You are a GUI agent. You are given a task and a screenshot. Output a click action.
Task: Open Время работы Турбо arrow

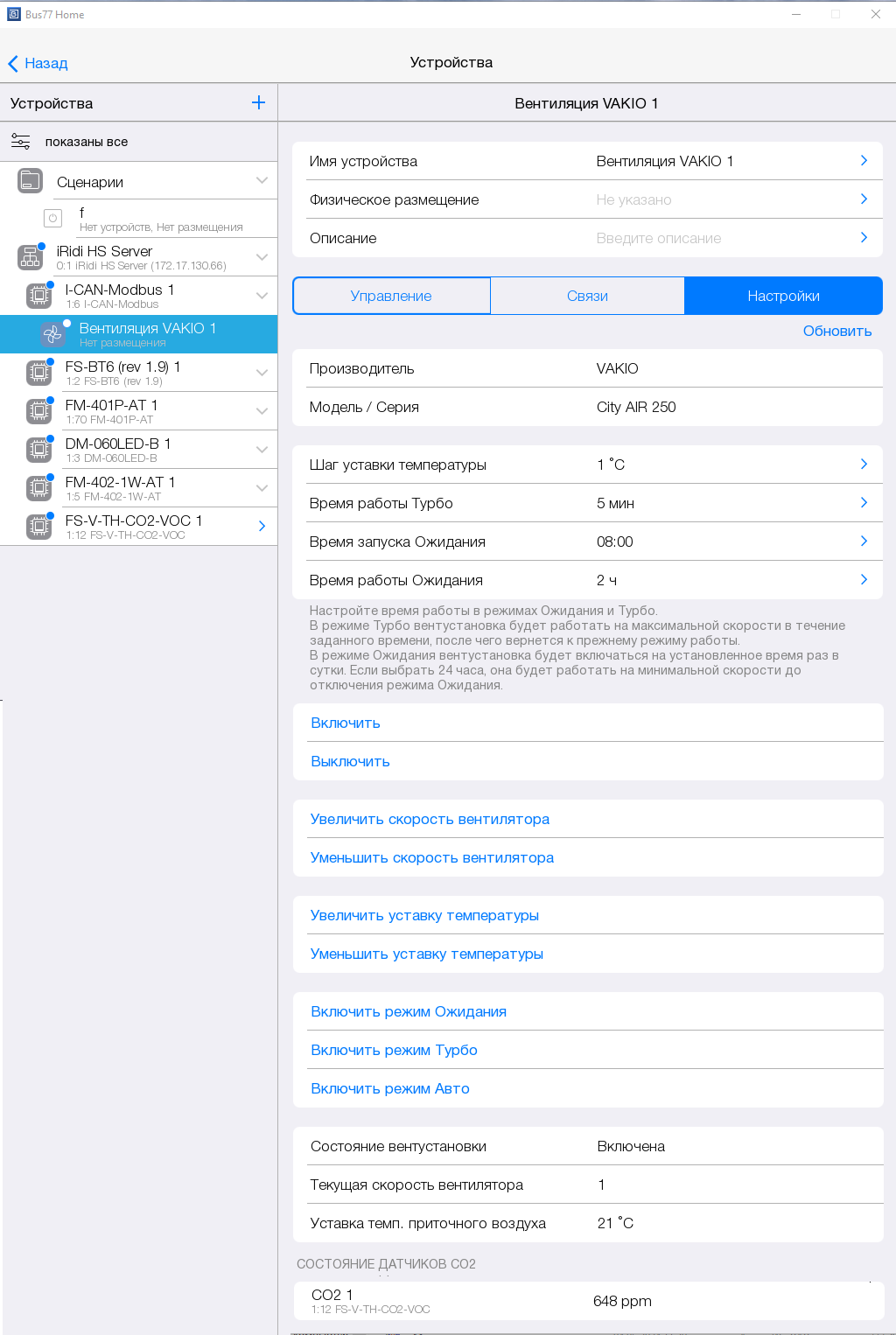[864, 502]
